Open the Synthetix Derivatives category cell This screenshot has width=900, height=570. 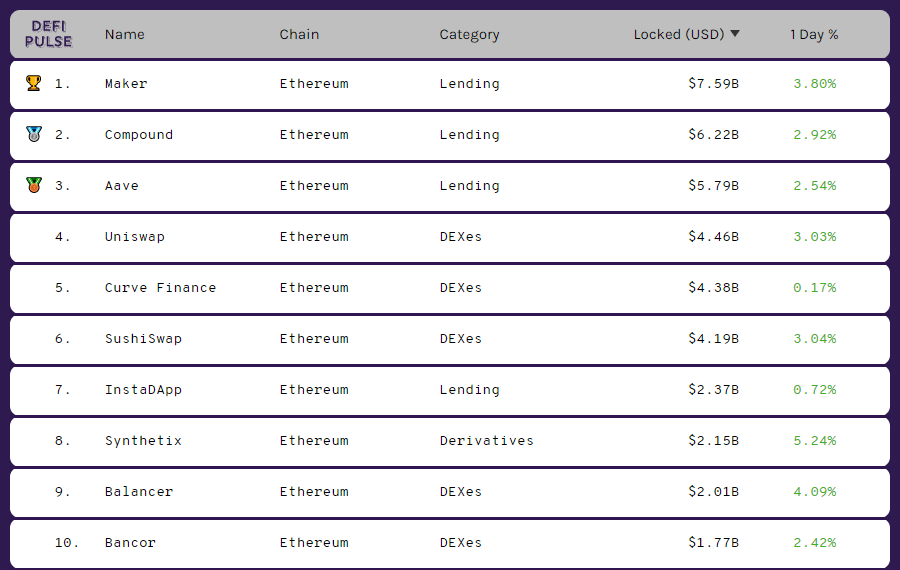[x=486, y=441]
